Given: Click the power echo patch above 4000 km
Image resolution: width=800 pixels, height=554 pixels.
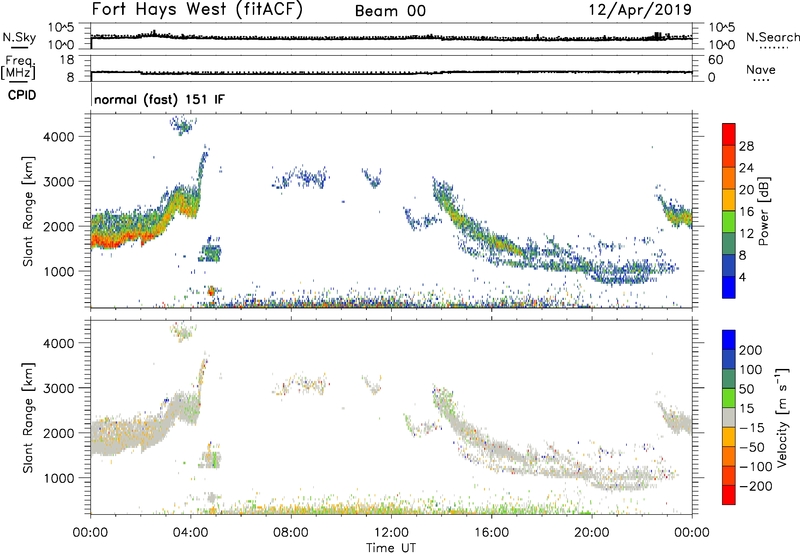Looking at the screenshot, I should pyautogui.click(x=183, y=125).
